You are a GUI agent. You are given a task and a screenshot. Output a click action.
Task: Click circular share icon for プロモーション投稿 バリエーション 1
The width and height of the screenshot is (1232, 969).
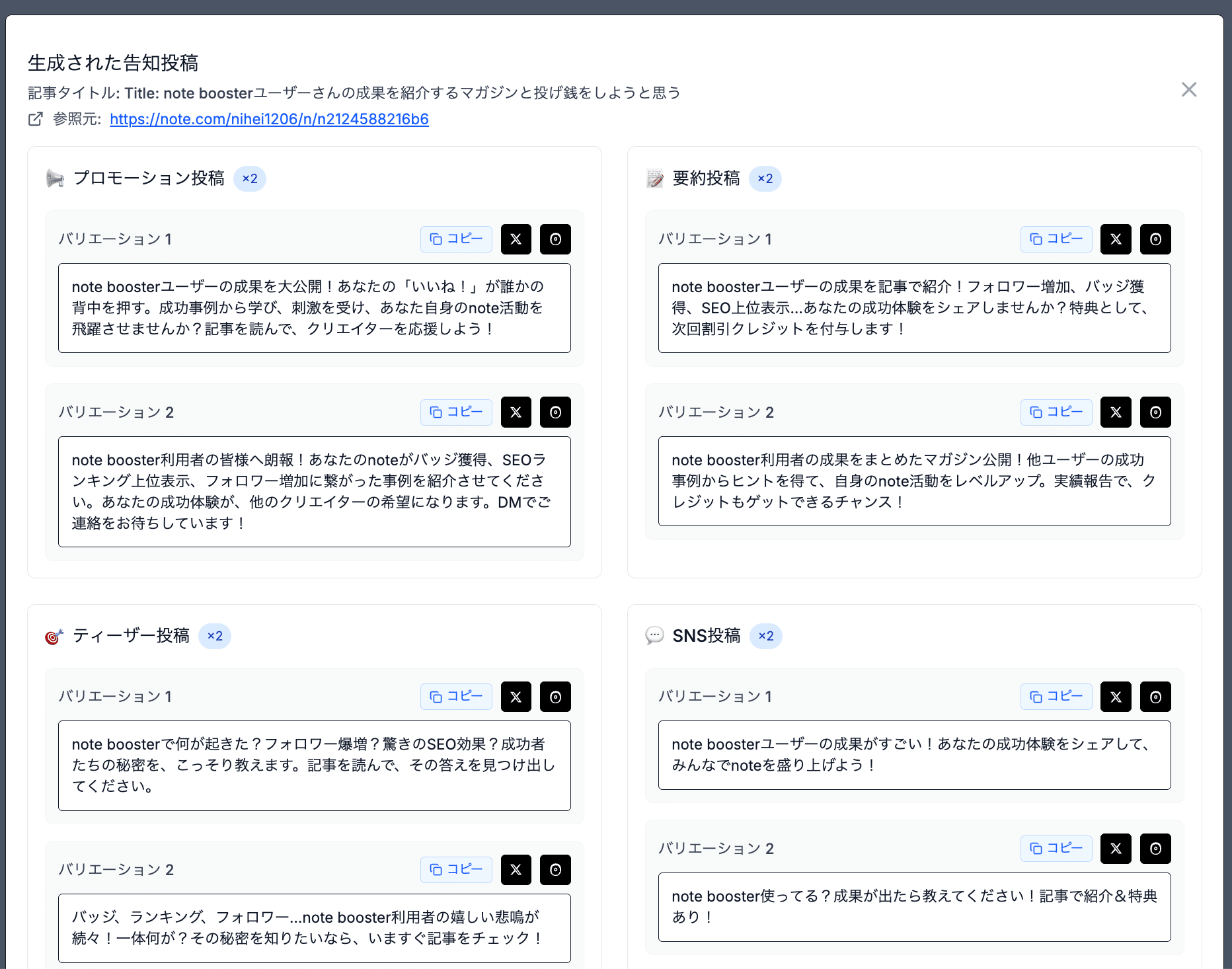click(x=555, y=239)
